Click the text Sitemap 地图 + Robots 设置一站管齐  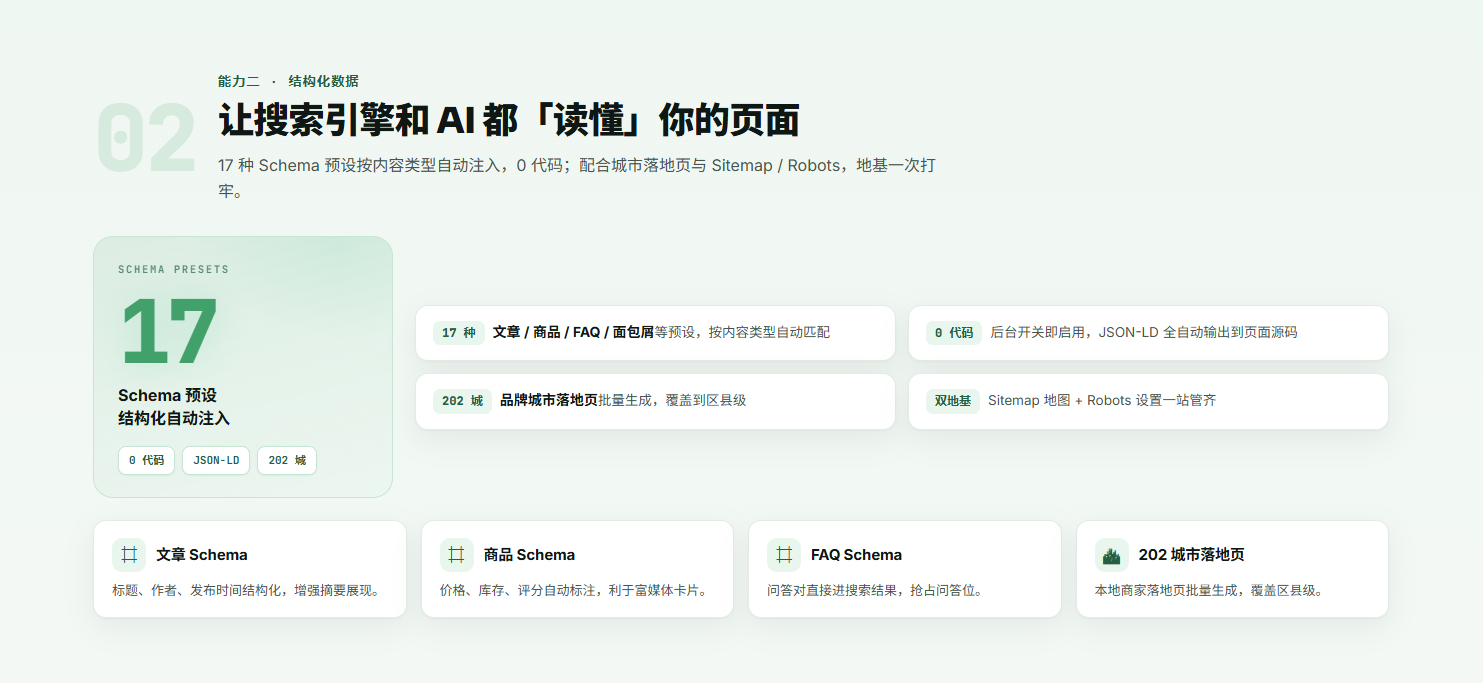[x=1102, y=401]
